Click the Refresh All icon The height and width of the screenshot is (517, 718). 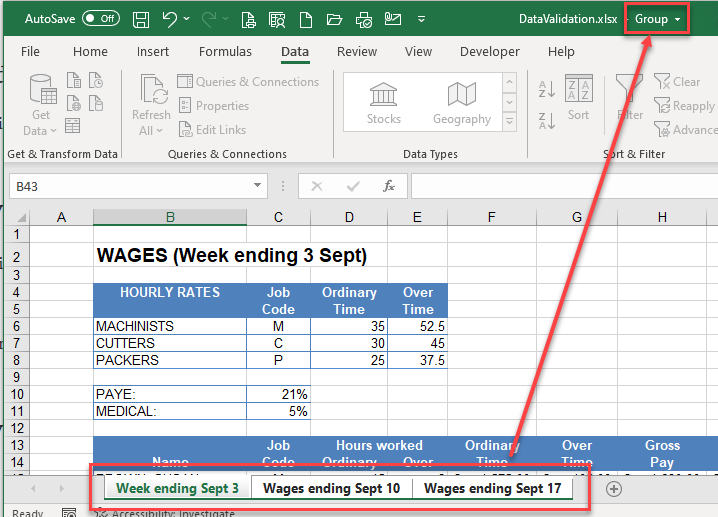[x=153, y=89]
